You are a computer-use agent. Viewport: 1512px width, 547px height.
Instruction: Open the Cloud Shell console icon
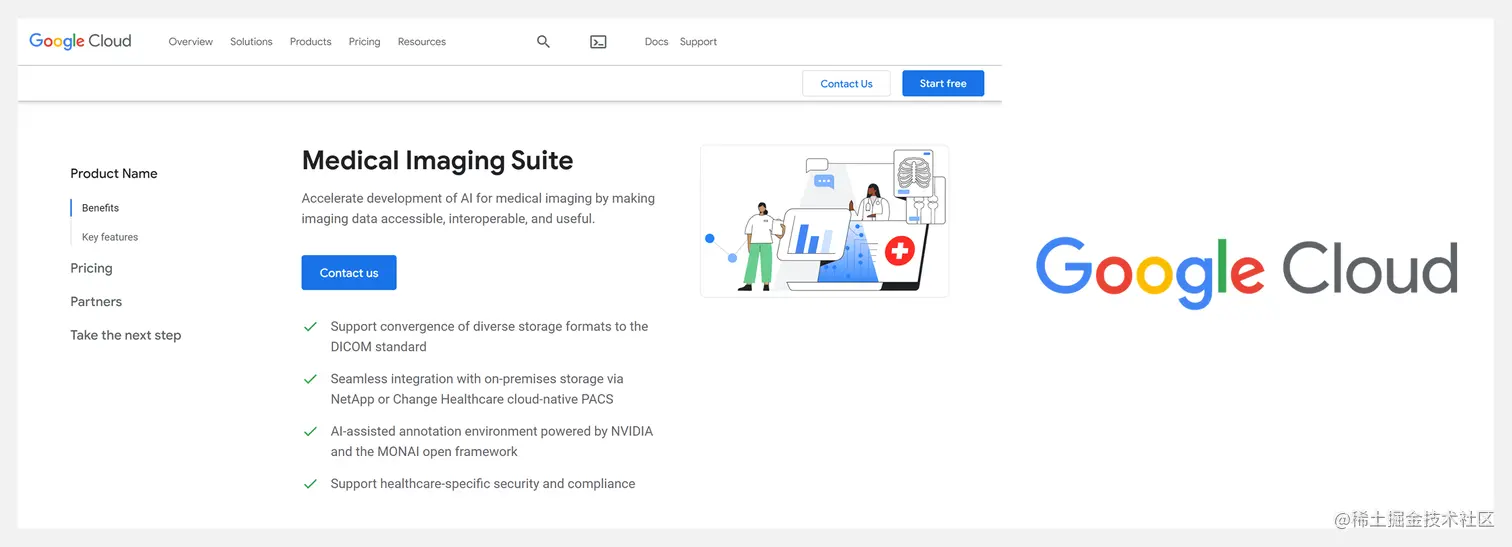click(x=598, y=42)
